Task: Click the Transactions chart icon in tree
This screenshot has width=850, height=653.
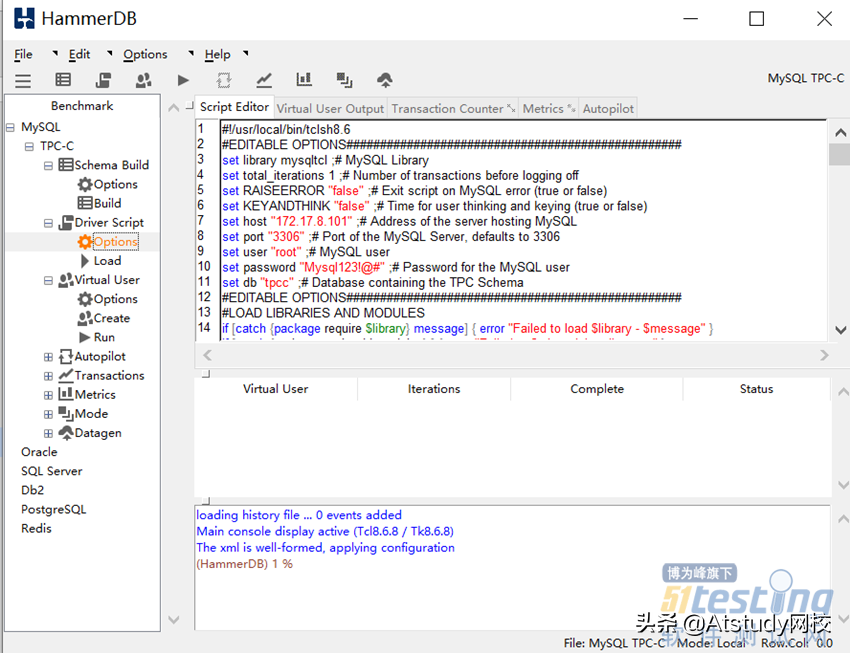Action: click(66, 375)
